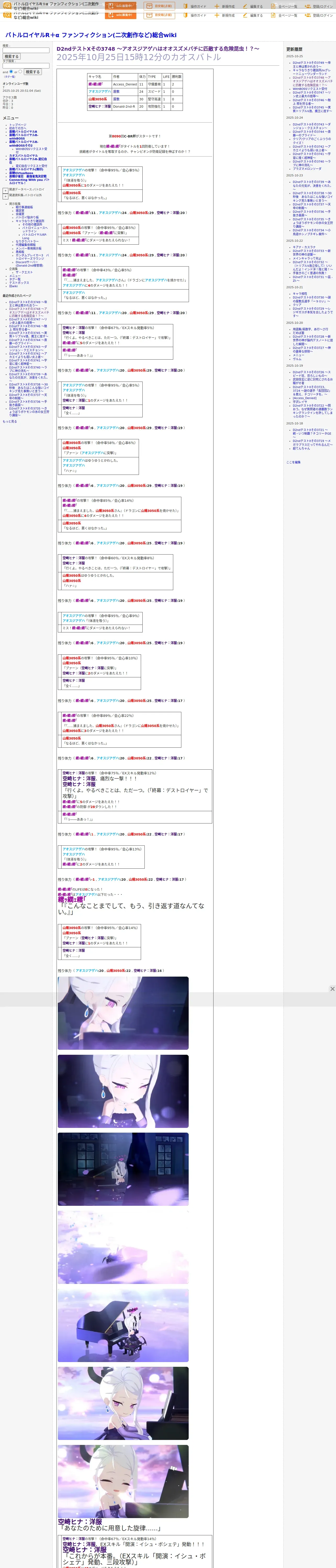The width and height of the screenshot is (336, 1568).
Task: Open プラズマメロンソーダ in 更新履歴
Action: tap(307, 169)
